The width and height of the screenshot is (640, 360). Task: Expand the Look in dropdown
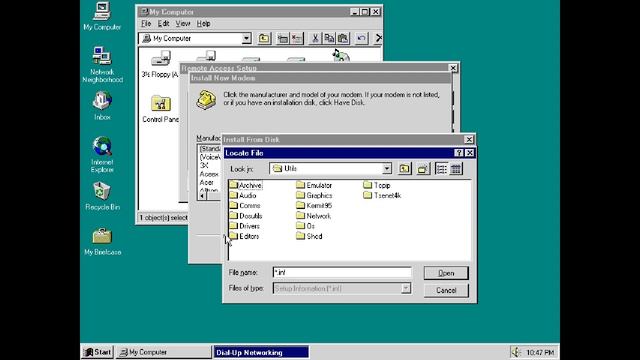click(x=387, y=169)
